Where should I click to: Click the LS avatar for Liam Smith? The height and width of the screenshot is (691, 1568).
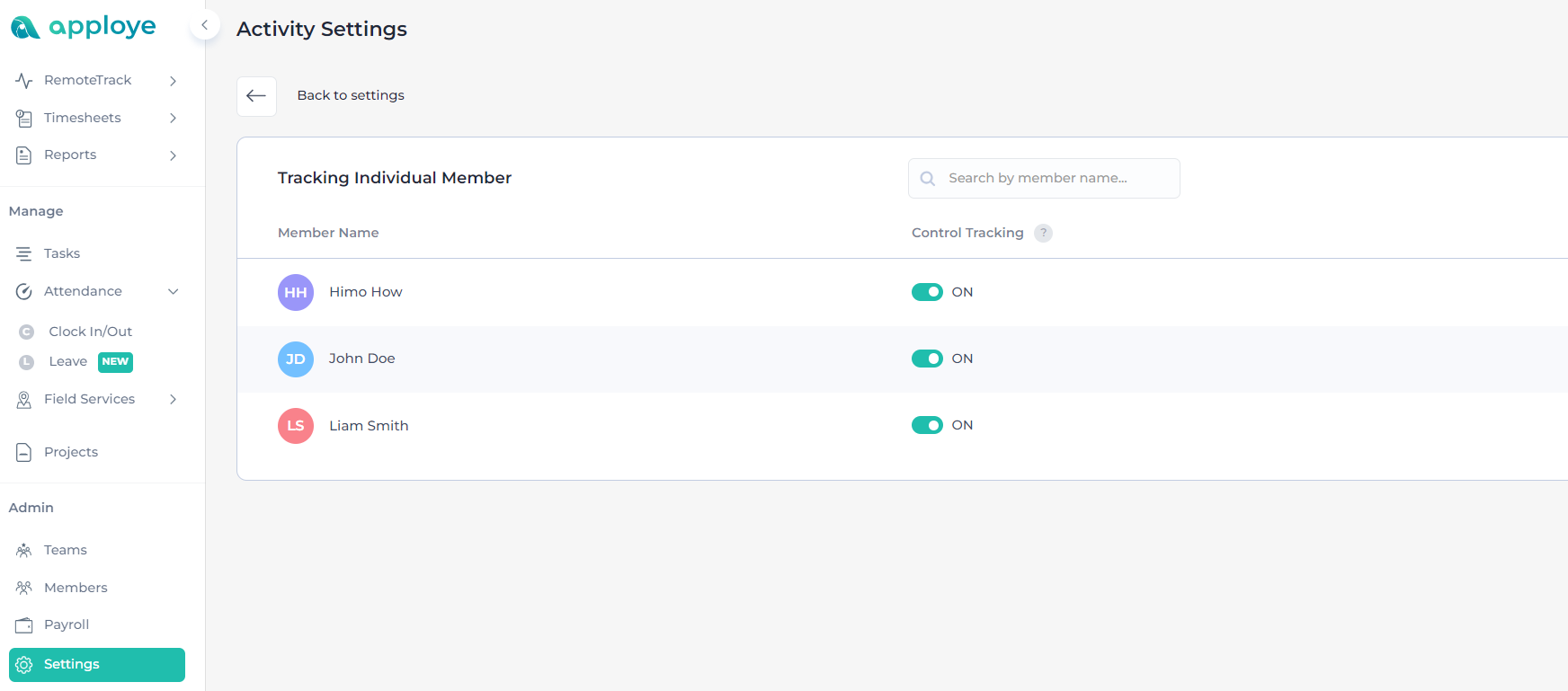(x=296, y=426)
